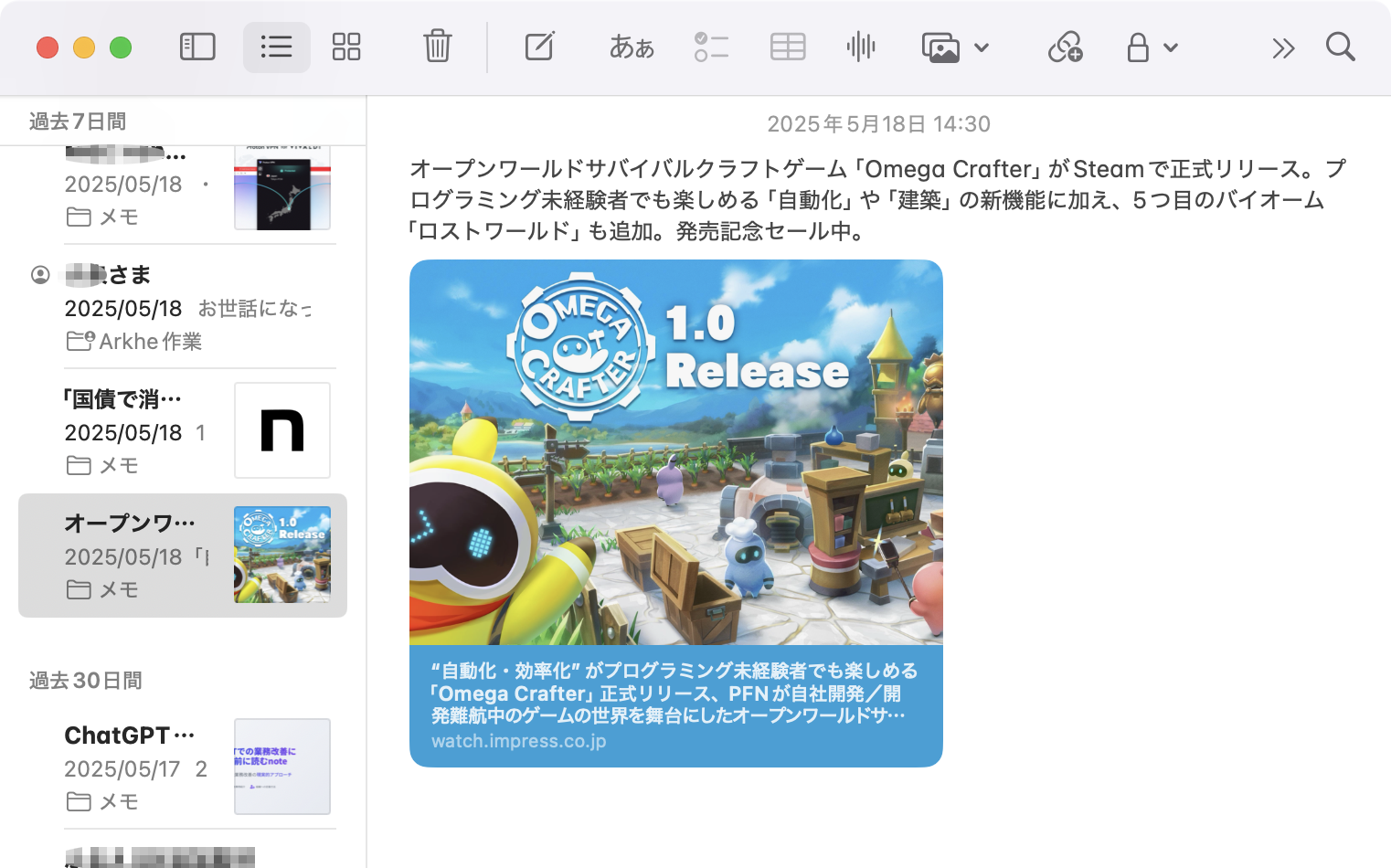
Task: Start an audio recording in the note
Action: pos(860,47)
